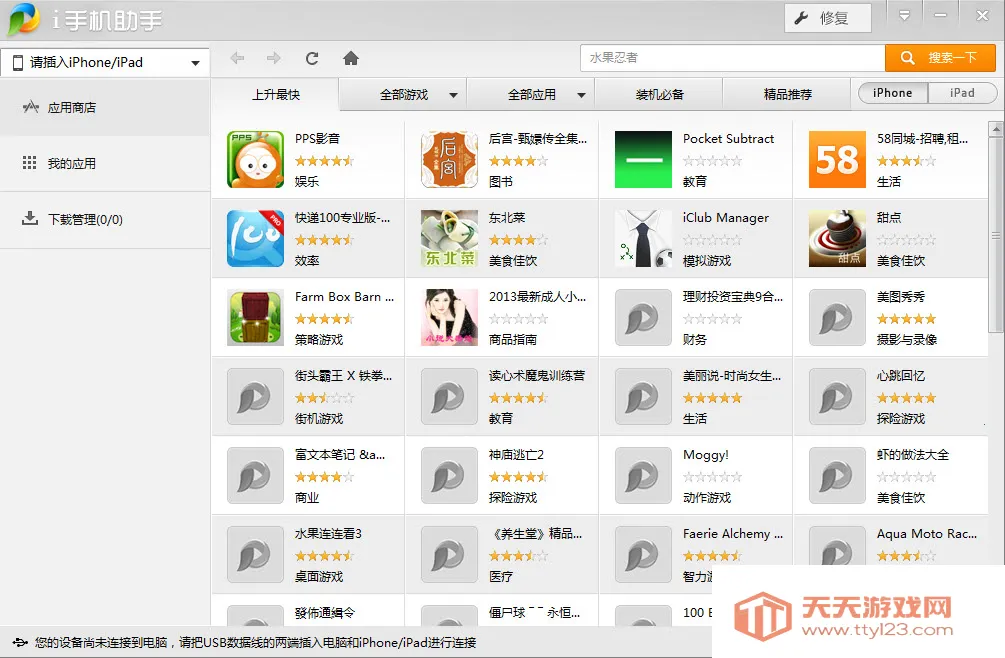Switch device filter to iPhone
The image size is (1005, 658).
coord(893,93)
